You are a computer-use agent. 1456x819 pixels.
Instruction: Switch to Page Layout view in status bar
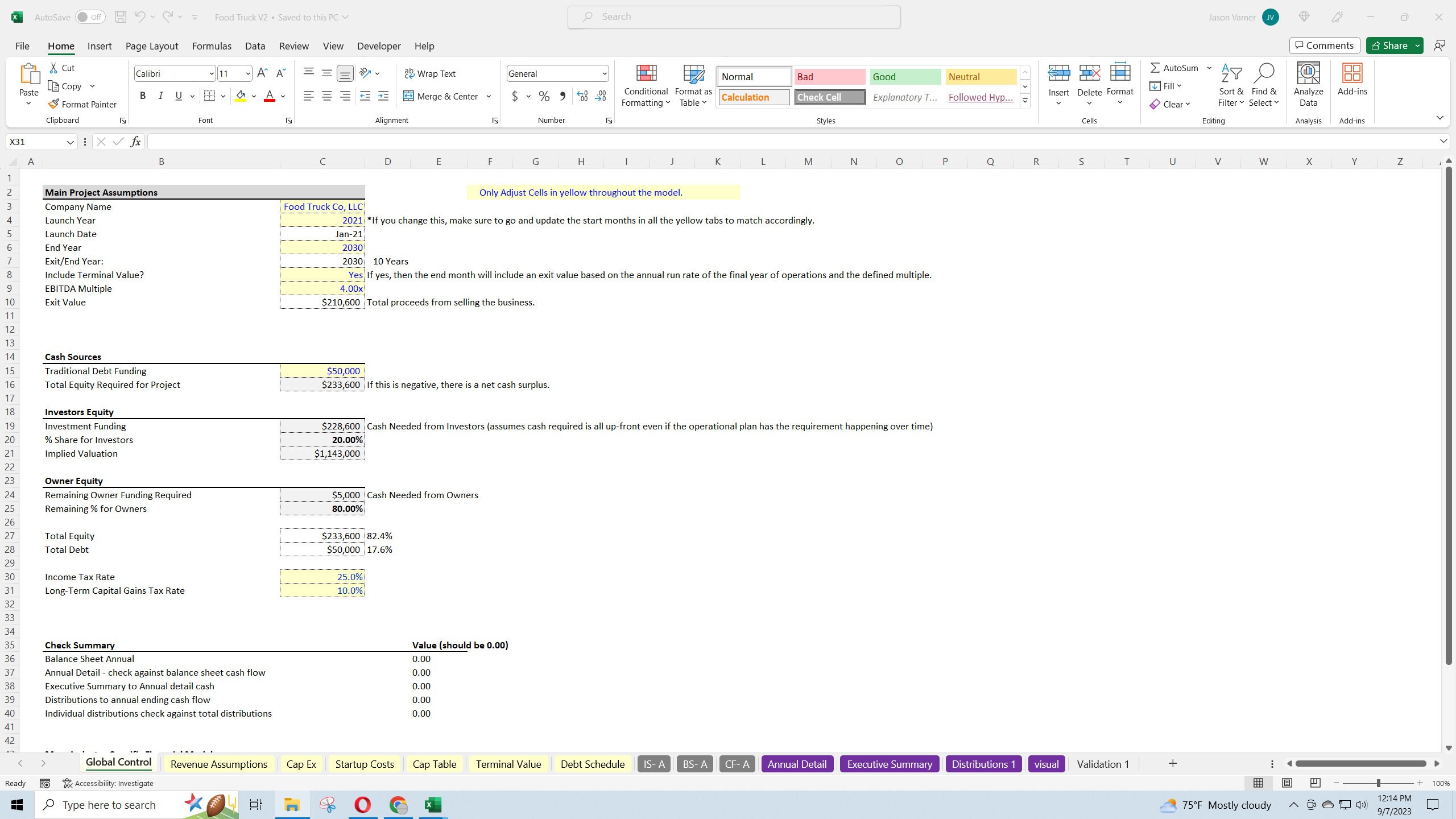click(1287, 783)
